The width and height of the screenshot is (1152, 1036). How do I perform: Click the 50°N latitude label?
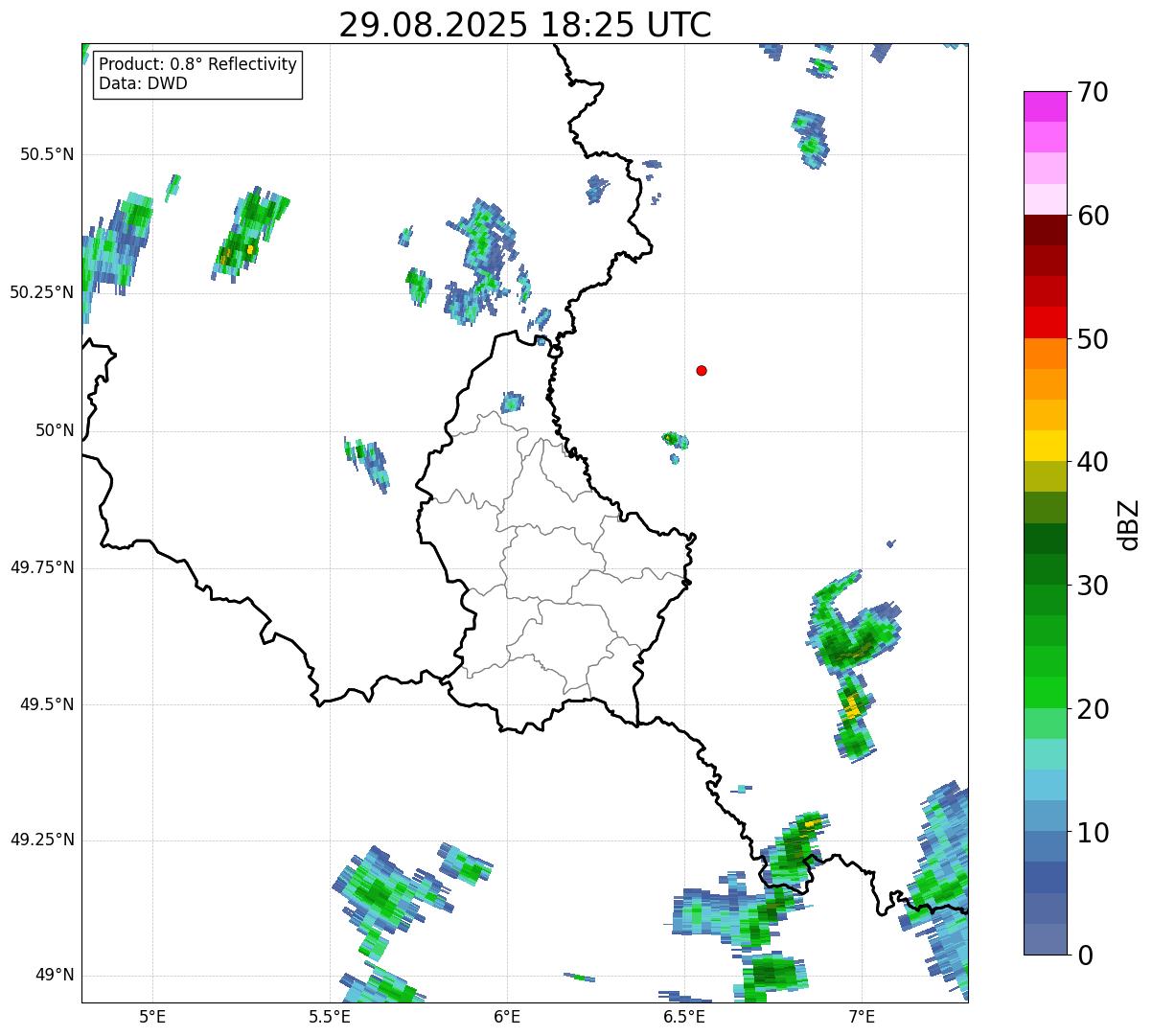pyautogui.click(x=55, y=430)
